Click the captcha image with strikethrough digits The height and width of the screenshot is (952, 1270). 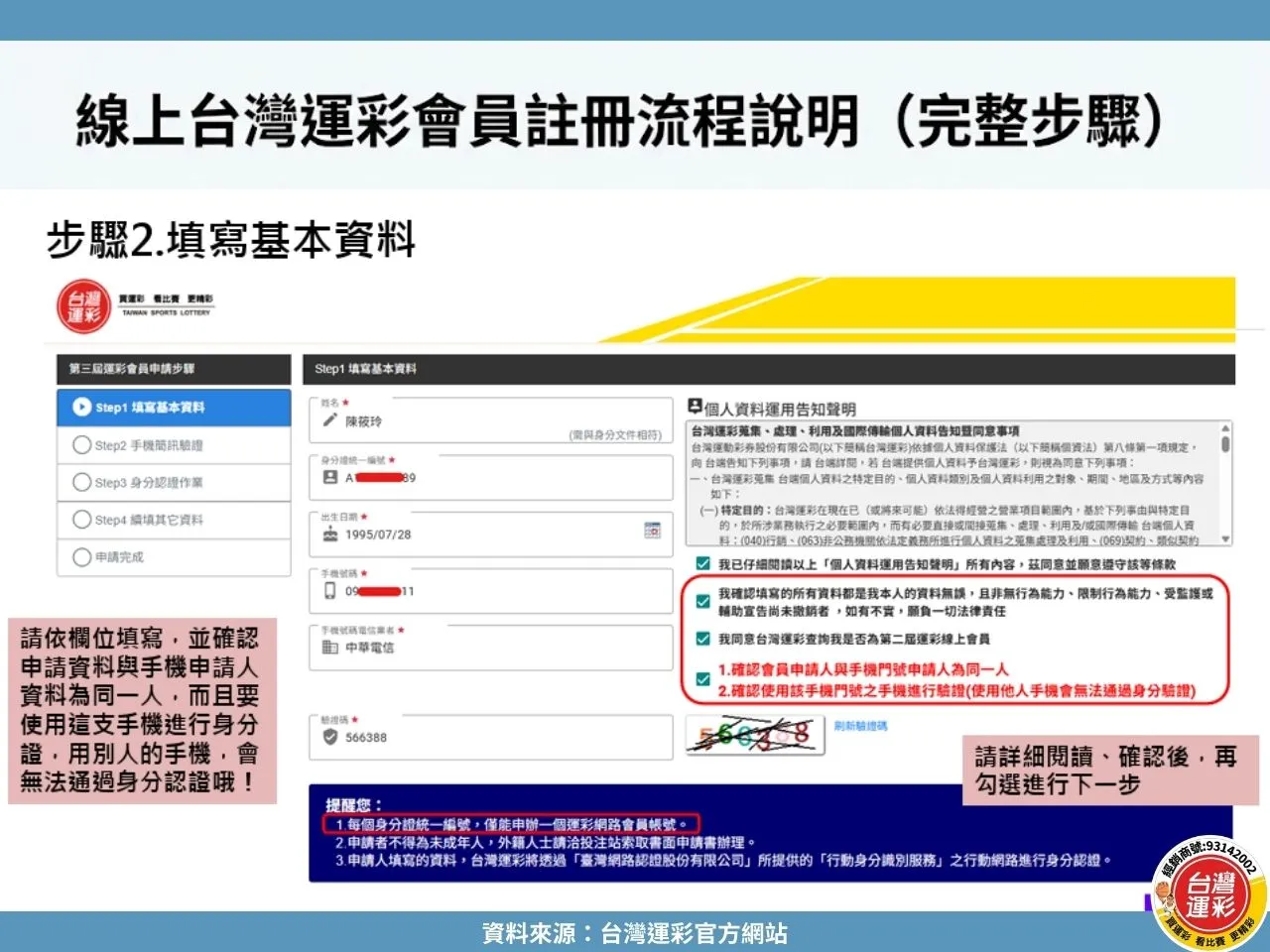coord(754,735)
